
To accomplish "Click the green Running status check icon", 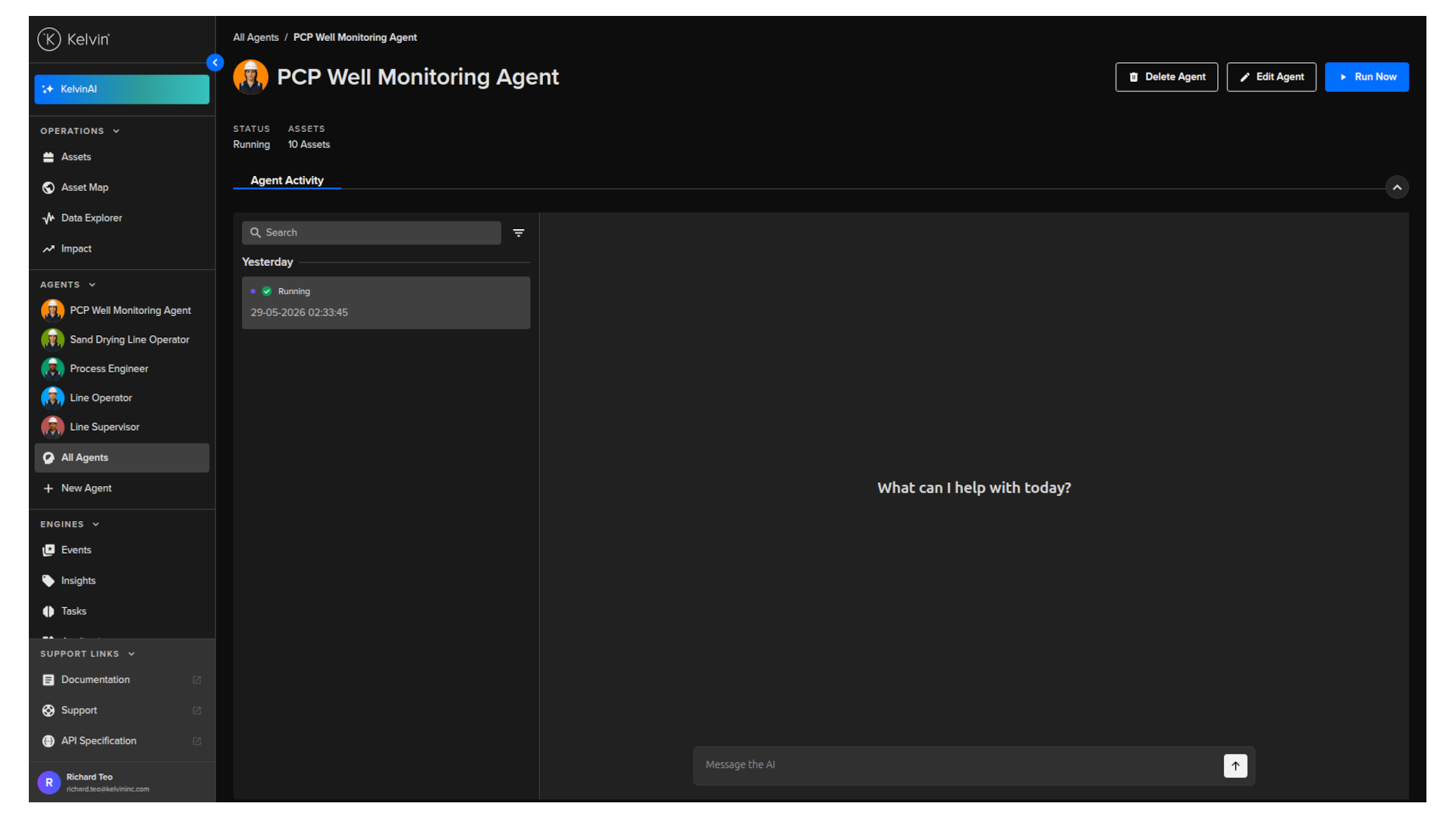I will click(267, 291).
